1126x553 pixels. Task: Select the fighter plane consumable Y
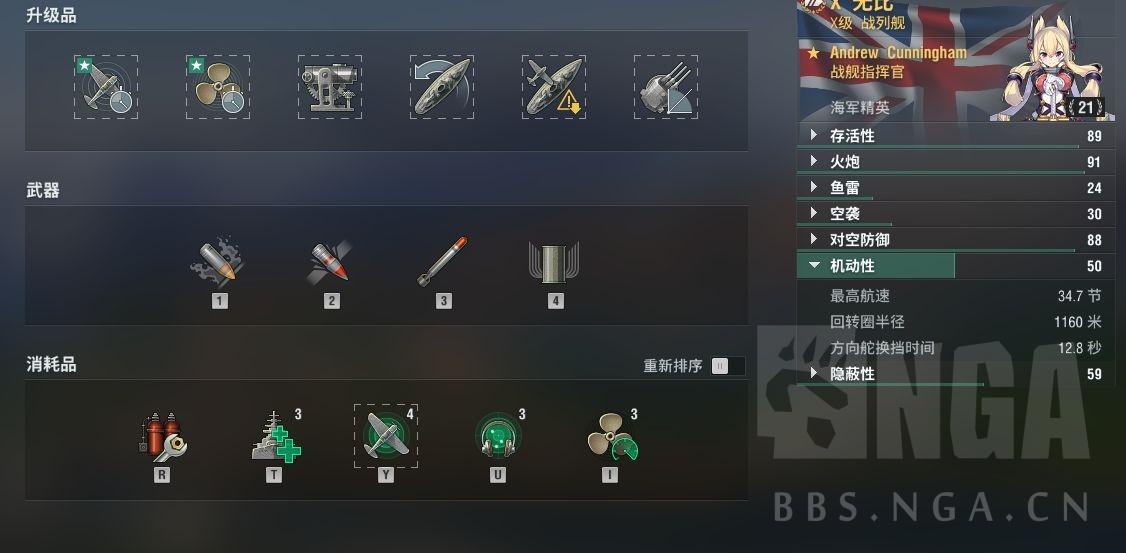(386, 436)
